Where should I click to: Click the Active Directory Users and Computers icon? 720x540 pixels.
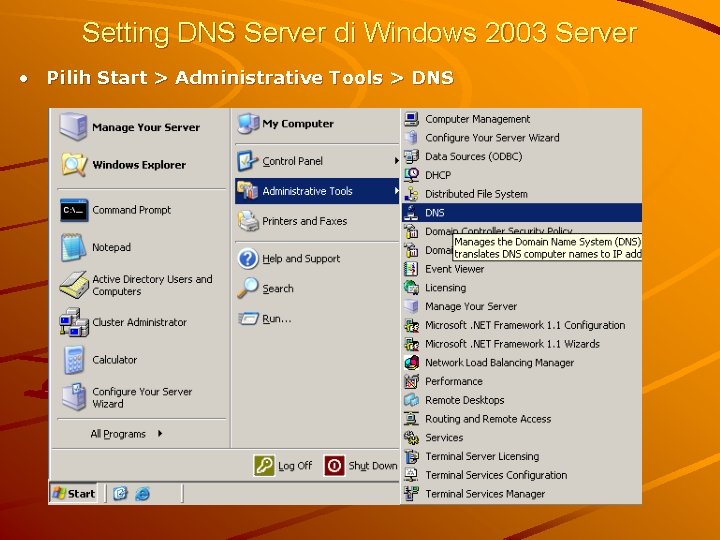point(74,285)
